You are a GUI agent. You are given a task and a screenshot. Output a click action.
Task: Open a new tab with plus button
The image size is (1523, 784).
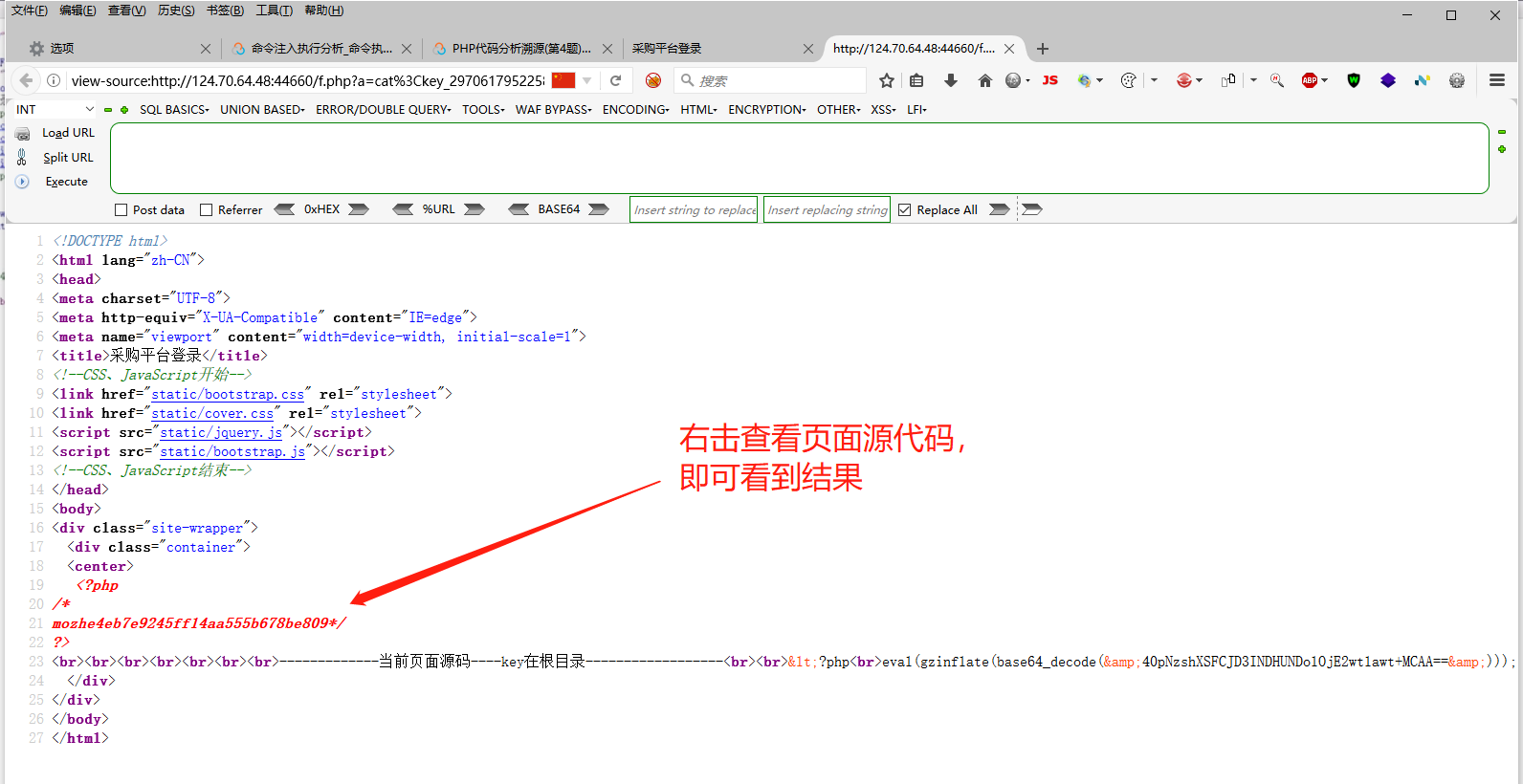(x=1043, y=49)
